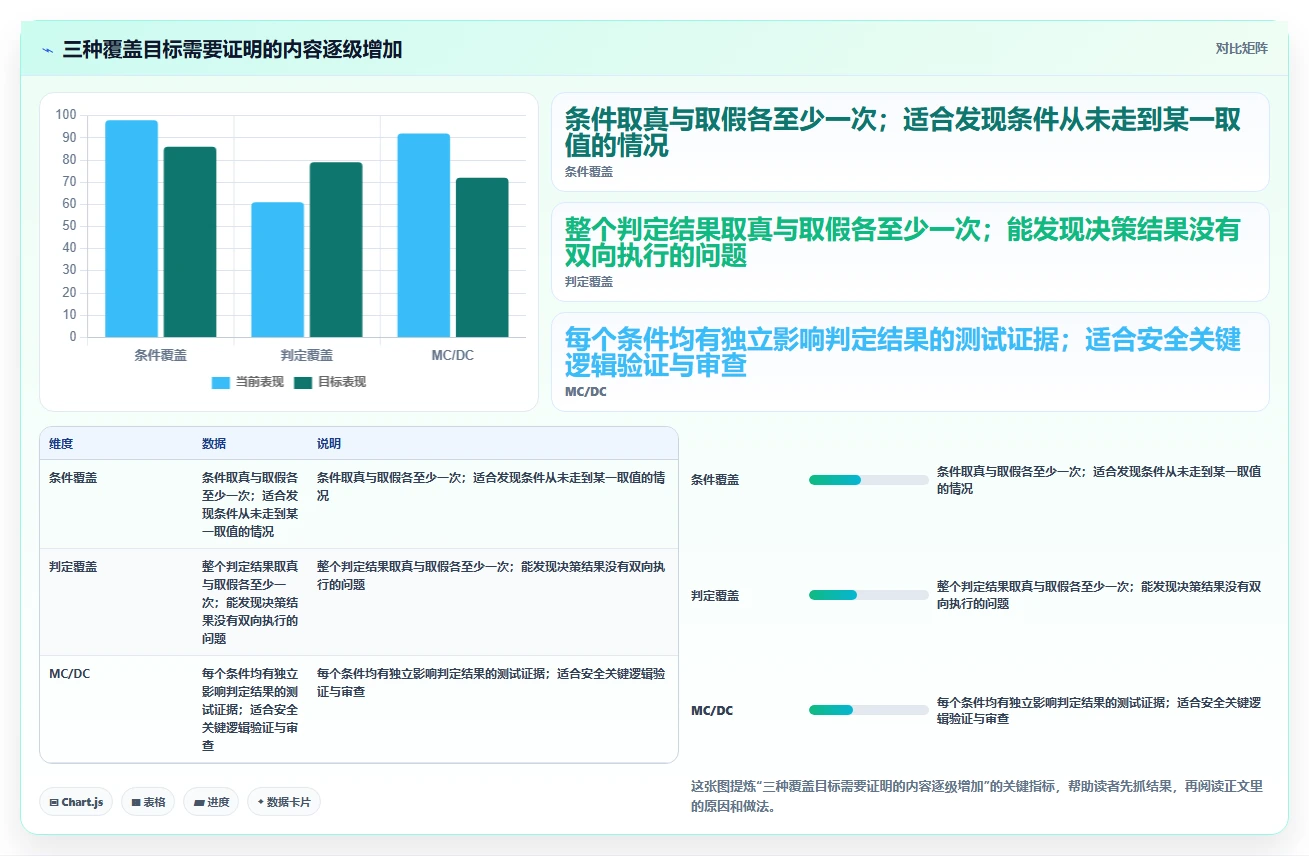Click the summary paragraph starting with 这张图提炼
This screenshot has height=856, width=1309.
click(977, 796)
